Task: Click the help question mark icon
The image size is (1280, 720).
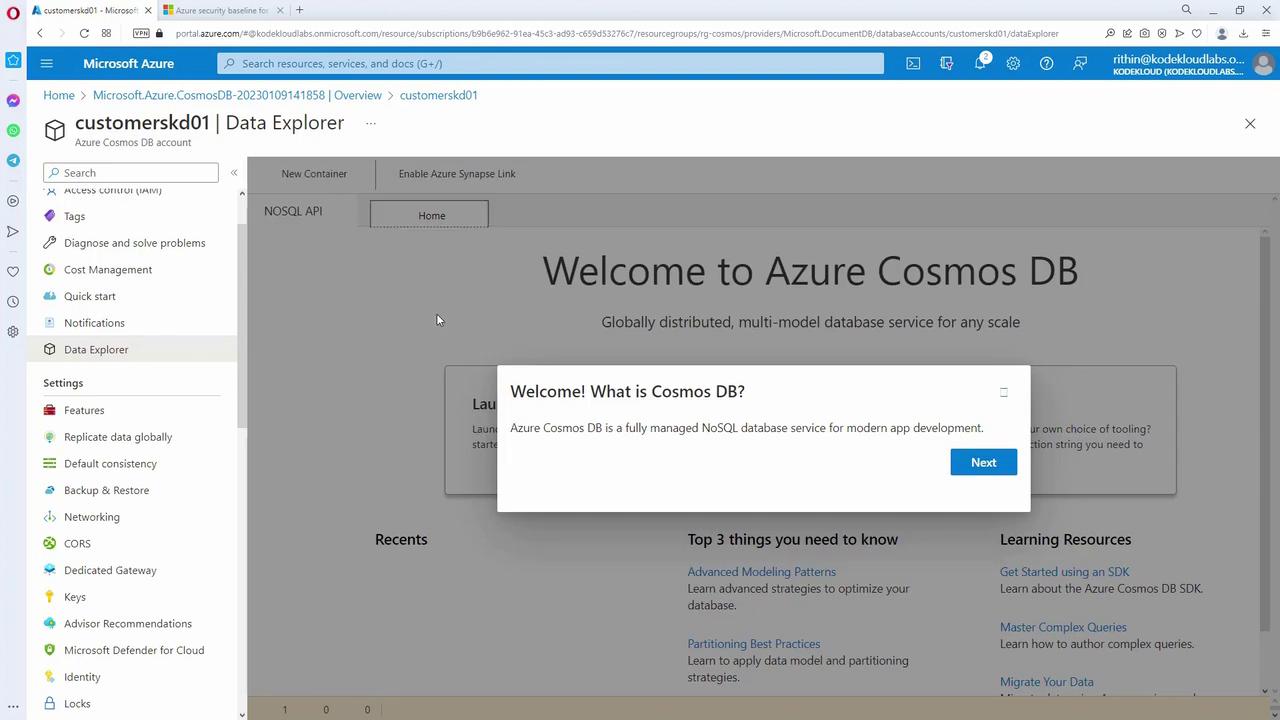Action: click(x=1046, y=63)
